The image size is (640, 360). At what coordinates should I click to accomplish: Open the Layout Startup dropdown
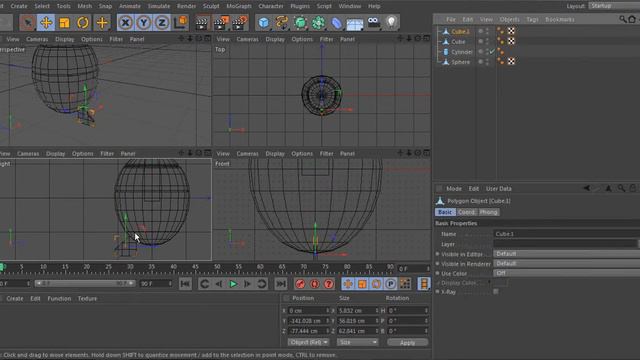[x=614, y=6]
